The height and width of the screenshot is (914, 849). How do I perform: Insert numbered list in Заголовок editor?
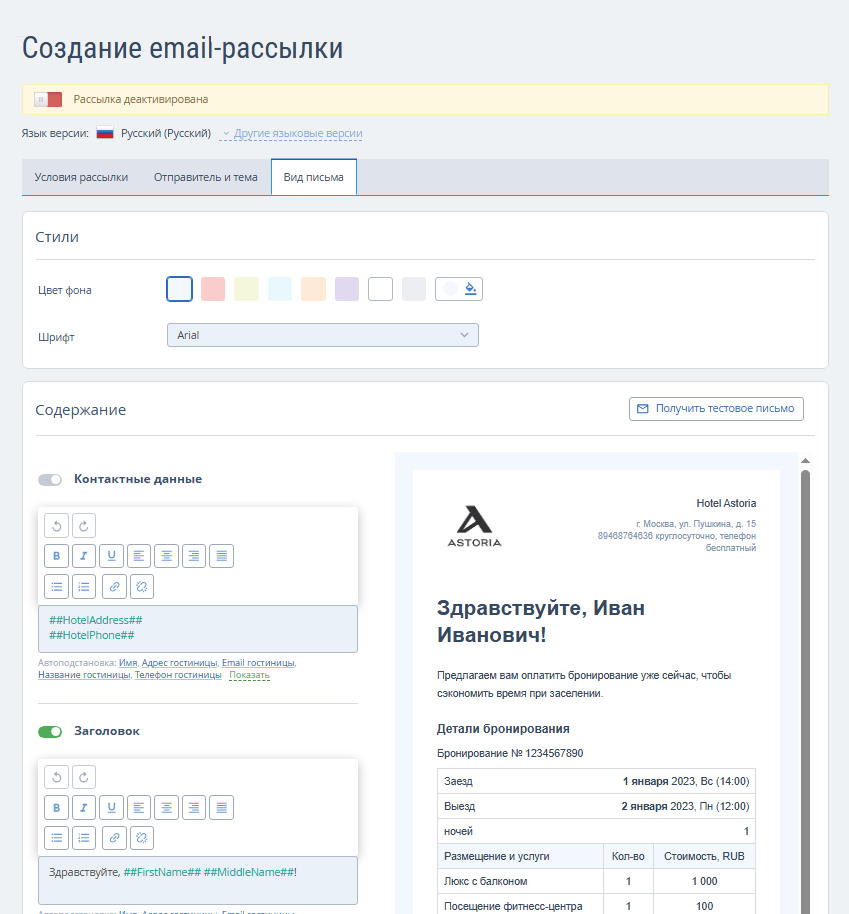click(84, 838)
